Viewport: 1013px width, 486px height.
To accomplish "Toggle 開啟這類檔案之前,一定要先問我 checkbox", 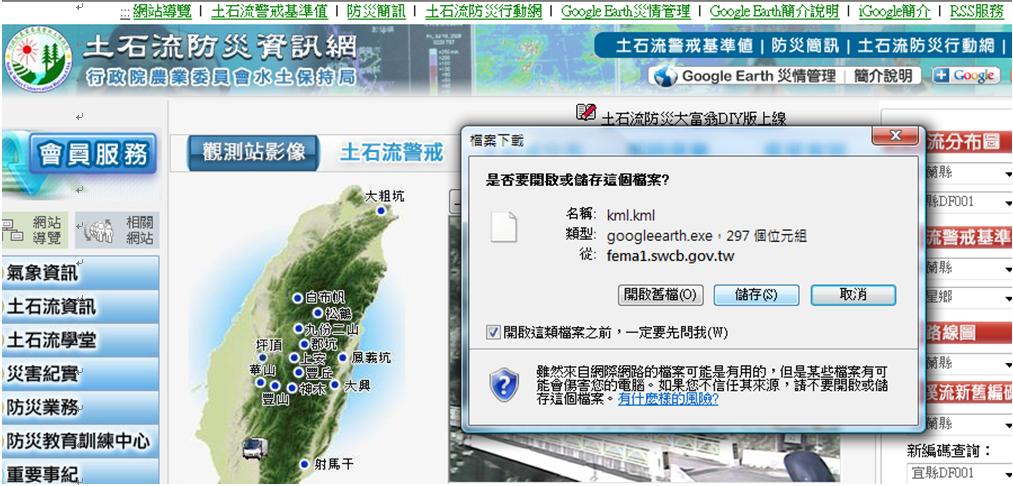I will click(x=493, y=332).
